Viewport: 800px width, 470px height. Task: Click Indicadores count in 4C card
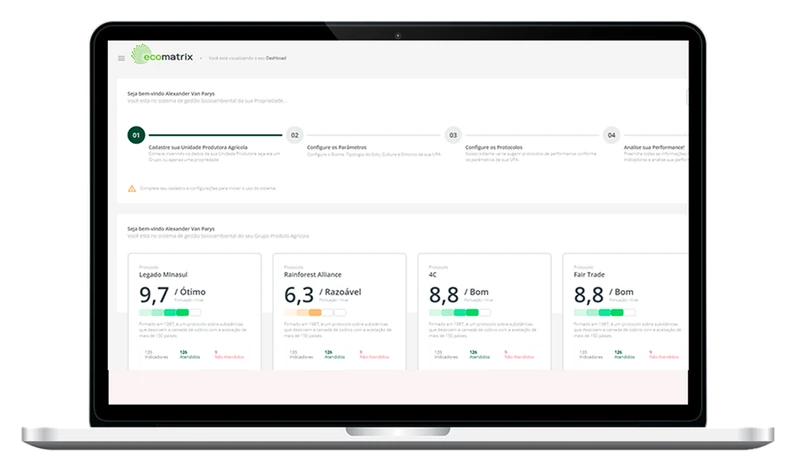(x=446, y=355)
